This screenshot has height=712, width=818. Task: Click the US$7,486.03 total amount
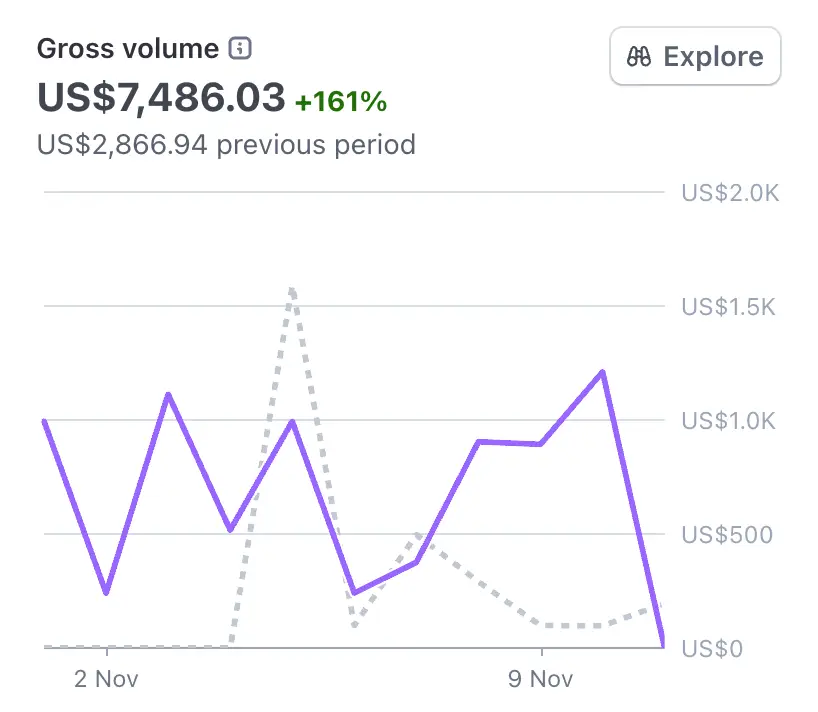tap(161, 98)
